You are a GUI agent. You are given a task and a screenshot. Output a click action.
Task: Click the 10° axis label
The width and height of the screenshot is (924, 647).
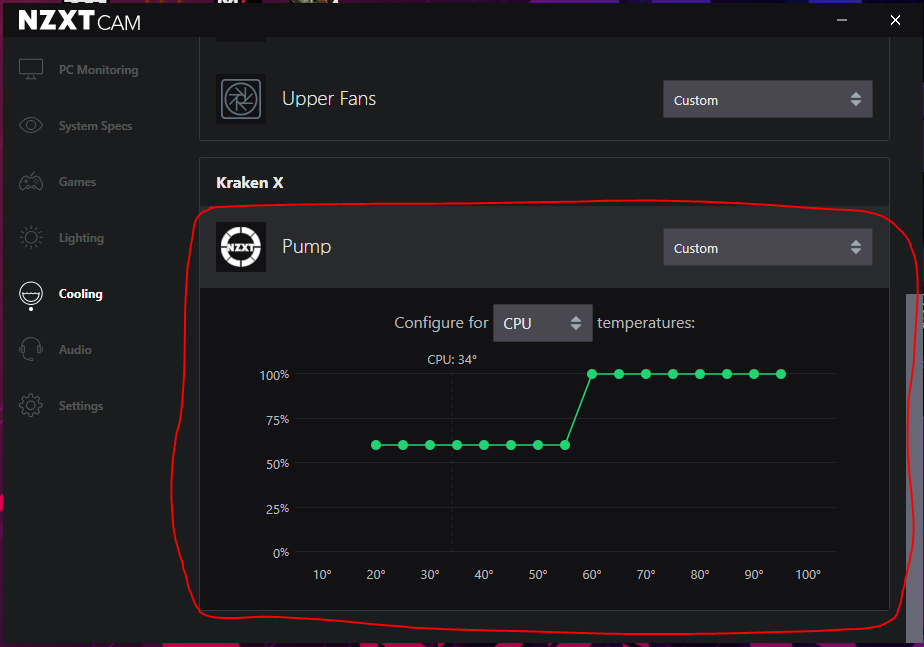(322, 575)
